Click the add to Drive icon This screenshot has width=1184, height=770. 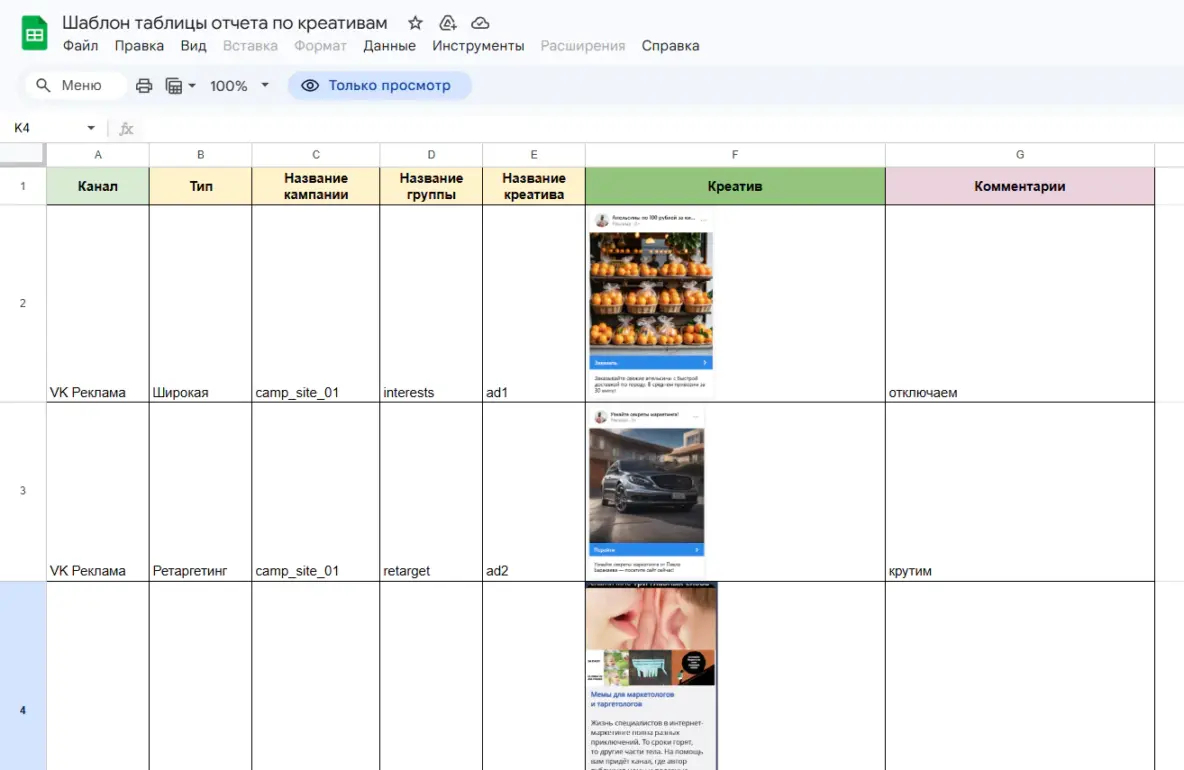(x=448, y=23)
